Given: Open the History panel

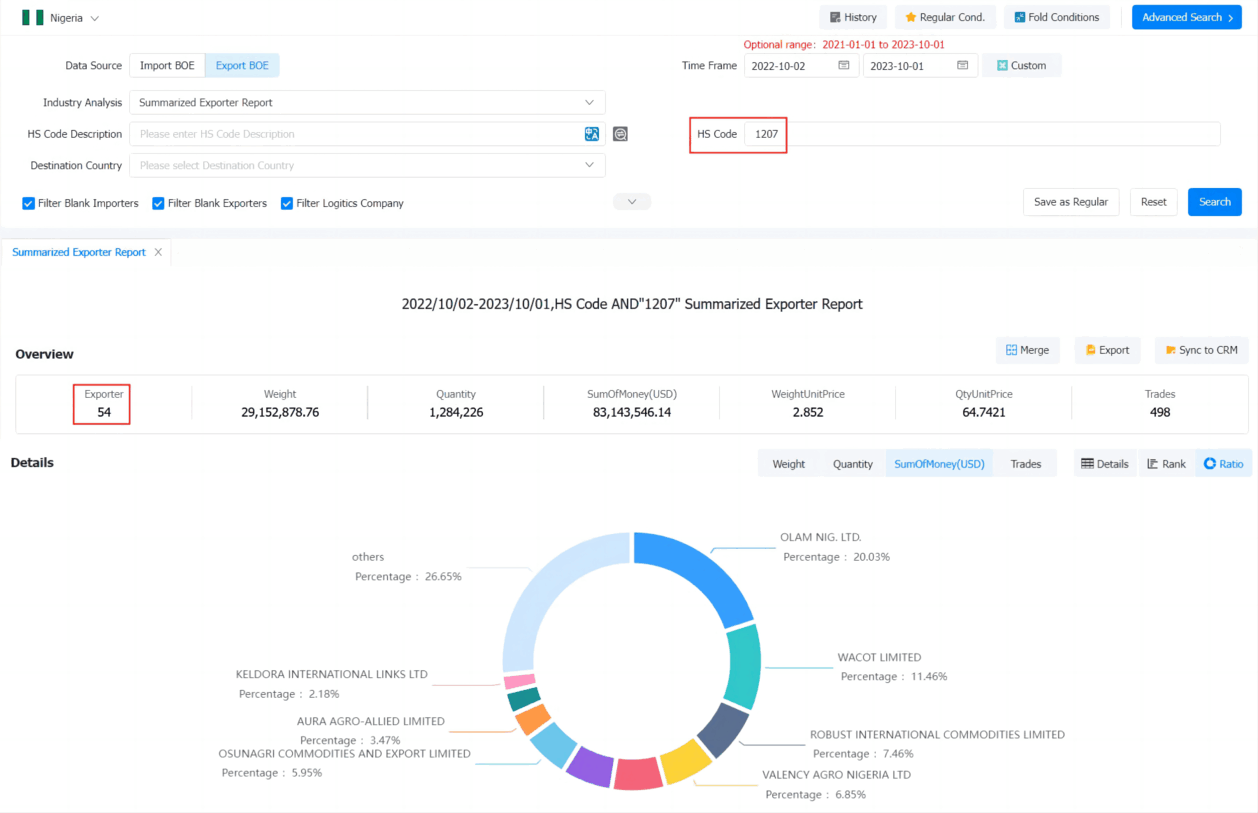Looking at the screenshot, I should 853,17.
